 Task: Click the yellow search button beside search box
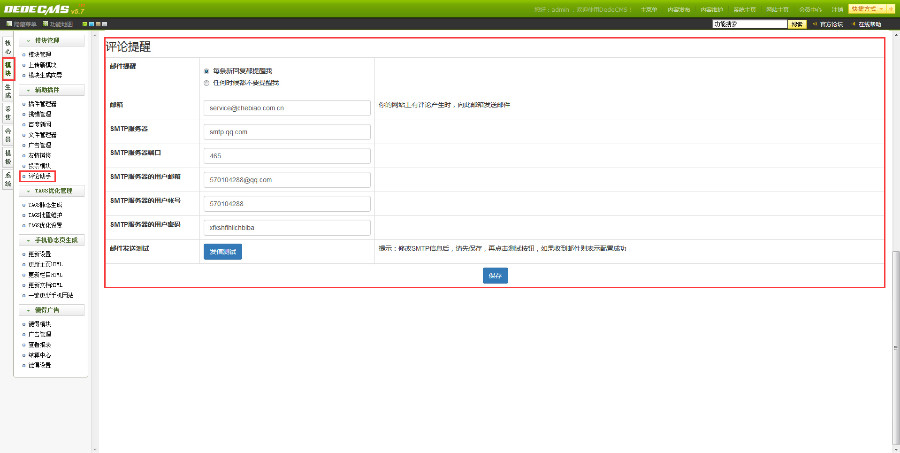click(x=797, y=24)
